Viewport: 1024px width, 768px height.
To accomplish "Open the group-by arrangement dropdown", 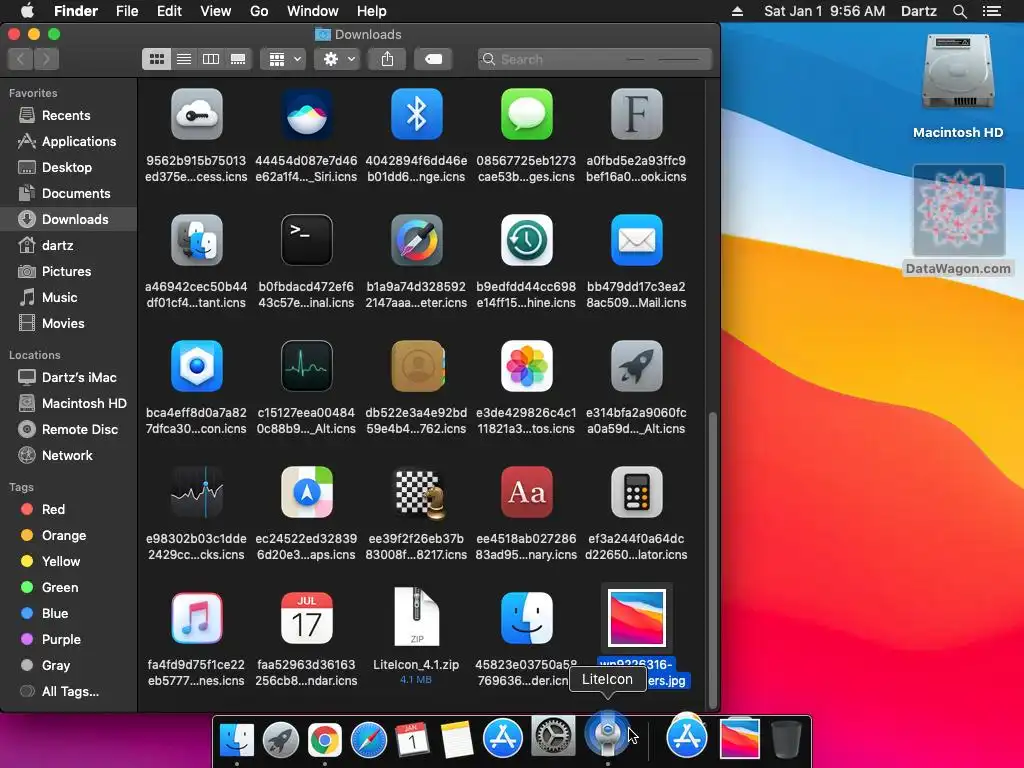I will (283, 59).
